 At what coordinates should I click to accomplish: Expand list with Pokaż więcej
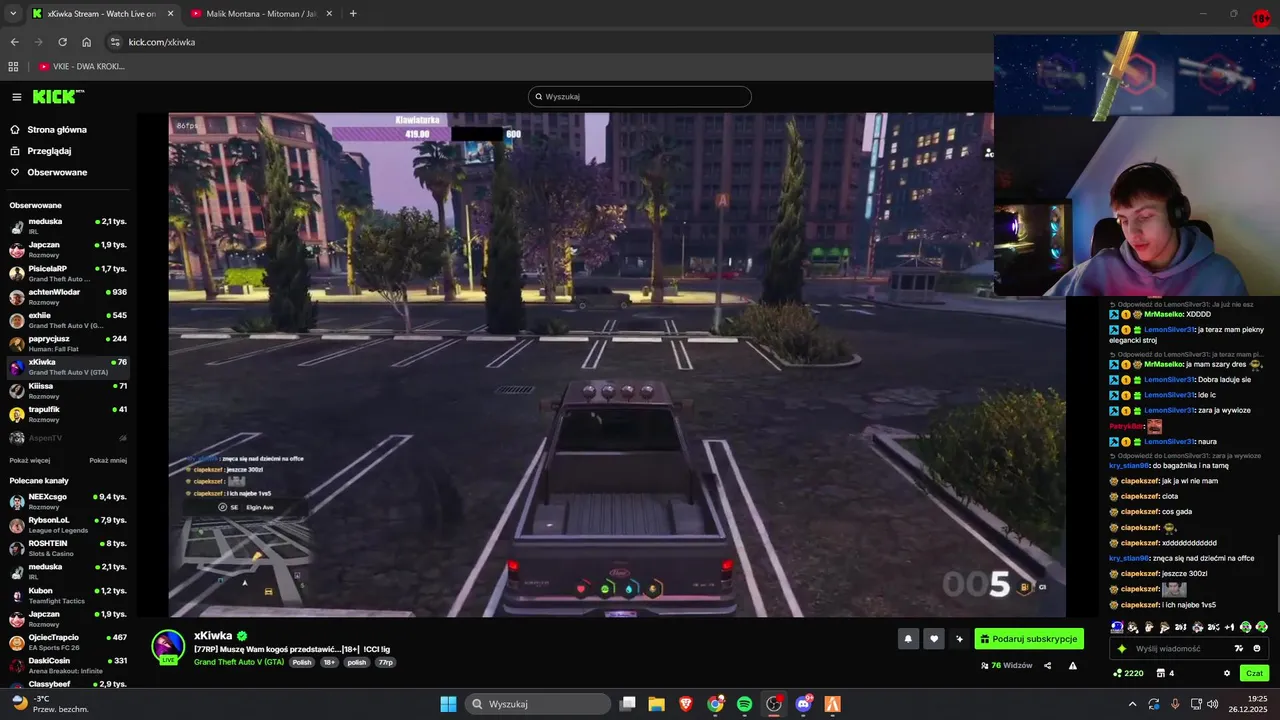(x=30, y=461)
